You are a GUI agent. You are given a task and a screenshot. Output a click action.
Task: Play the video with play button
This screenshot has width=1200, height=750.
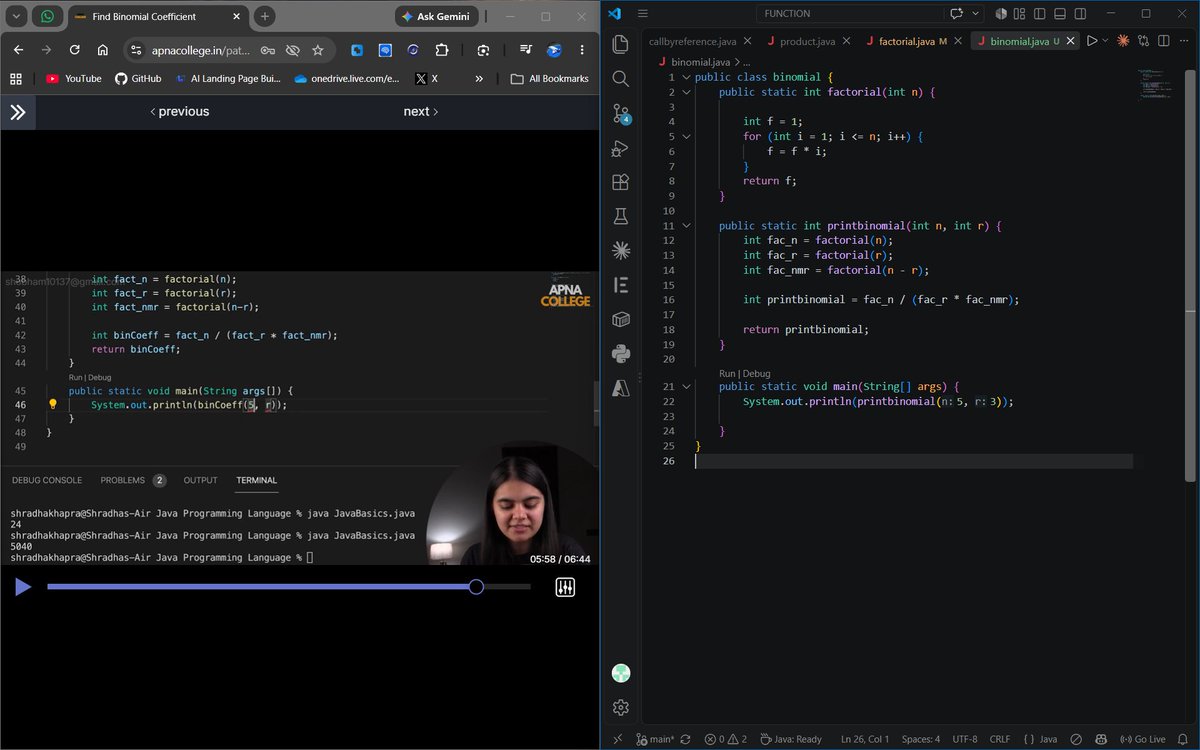23,587
